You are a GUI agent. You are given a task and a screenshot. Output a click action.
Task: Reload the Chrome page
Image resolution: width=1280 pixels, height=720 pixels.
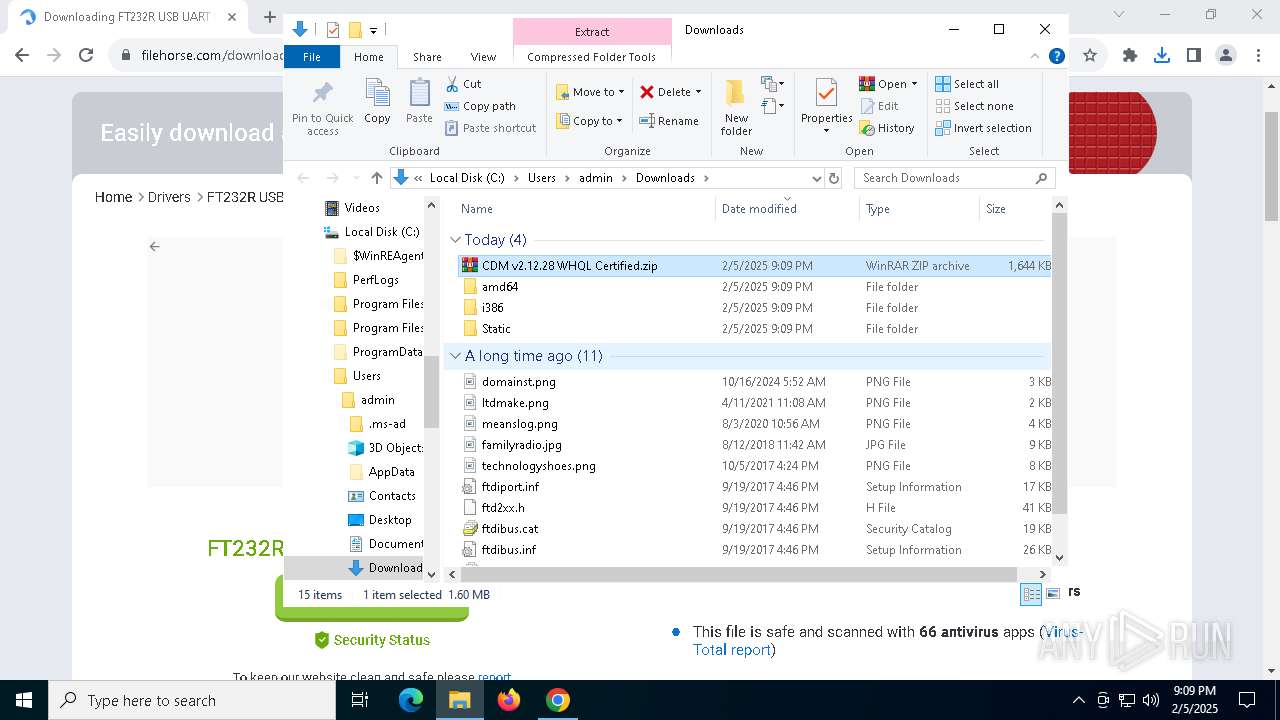click(86, 56)
